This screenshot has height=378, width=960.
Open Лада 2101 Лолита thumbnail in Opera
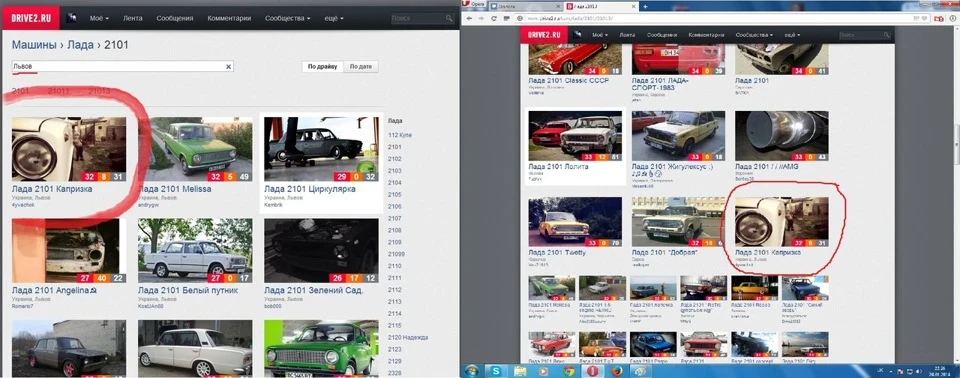click(x=575, y=136)
